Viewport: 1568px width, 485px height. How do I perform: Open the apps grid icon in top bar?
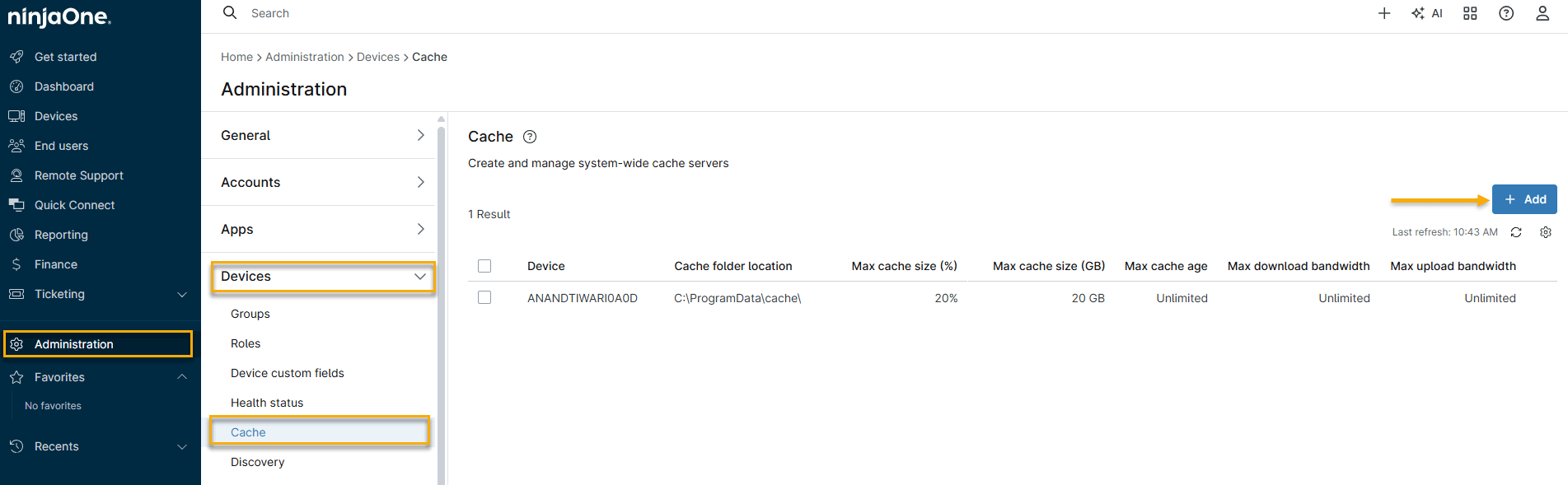tap(1470, 13)
